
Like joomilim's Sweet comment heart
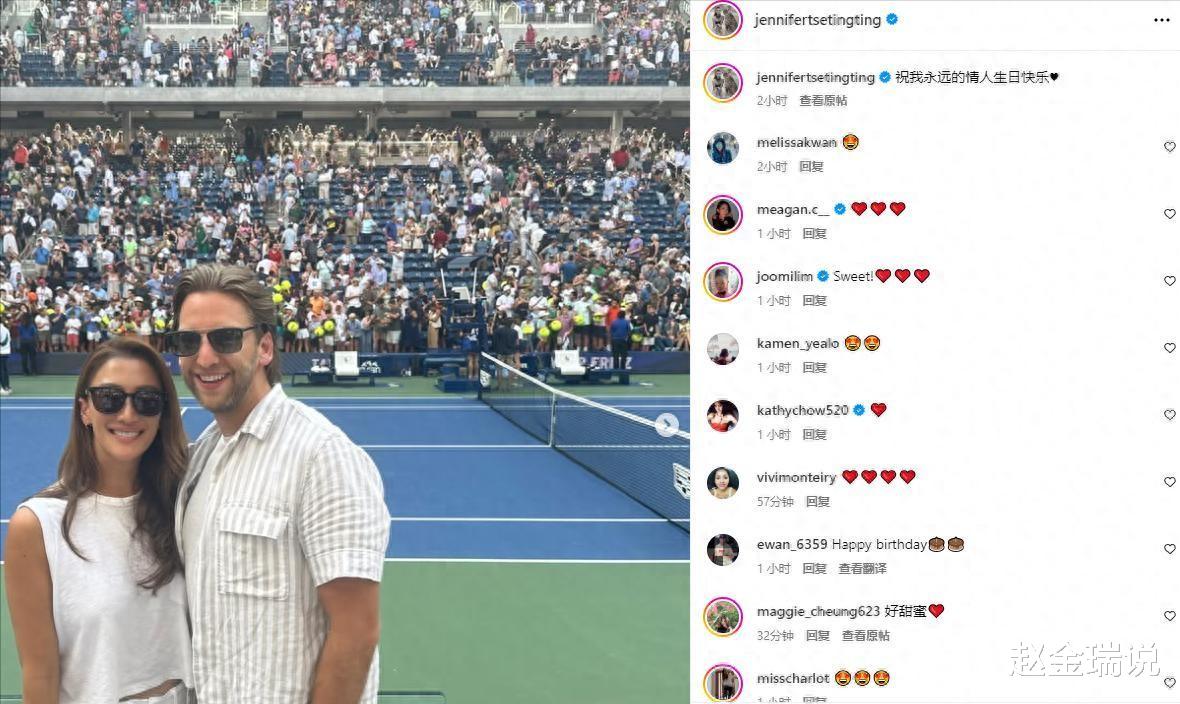click(1169, 281)
